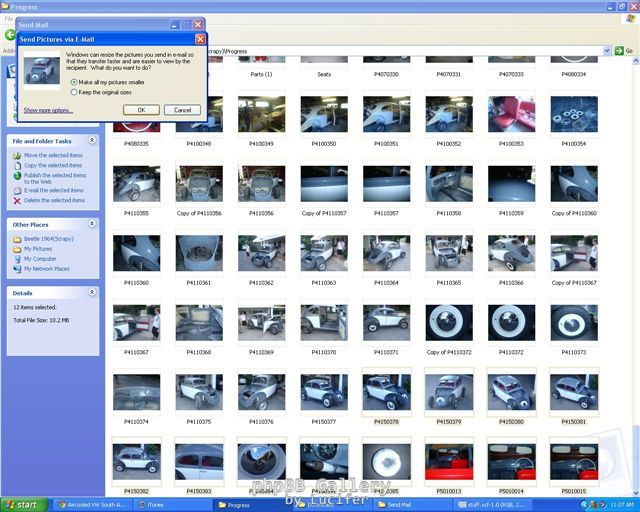640x512 pixels.
Task: Select thumbnail P4150382
Action: click(137, 462)
